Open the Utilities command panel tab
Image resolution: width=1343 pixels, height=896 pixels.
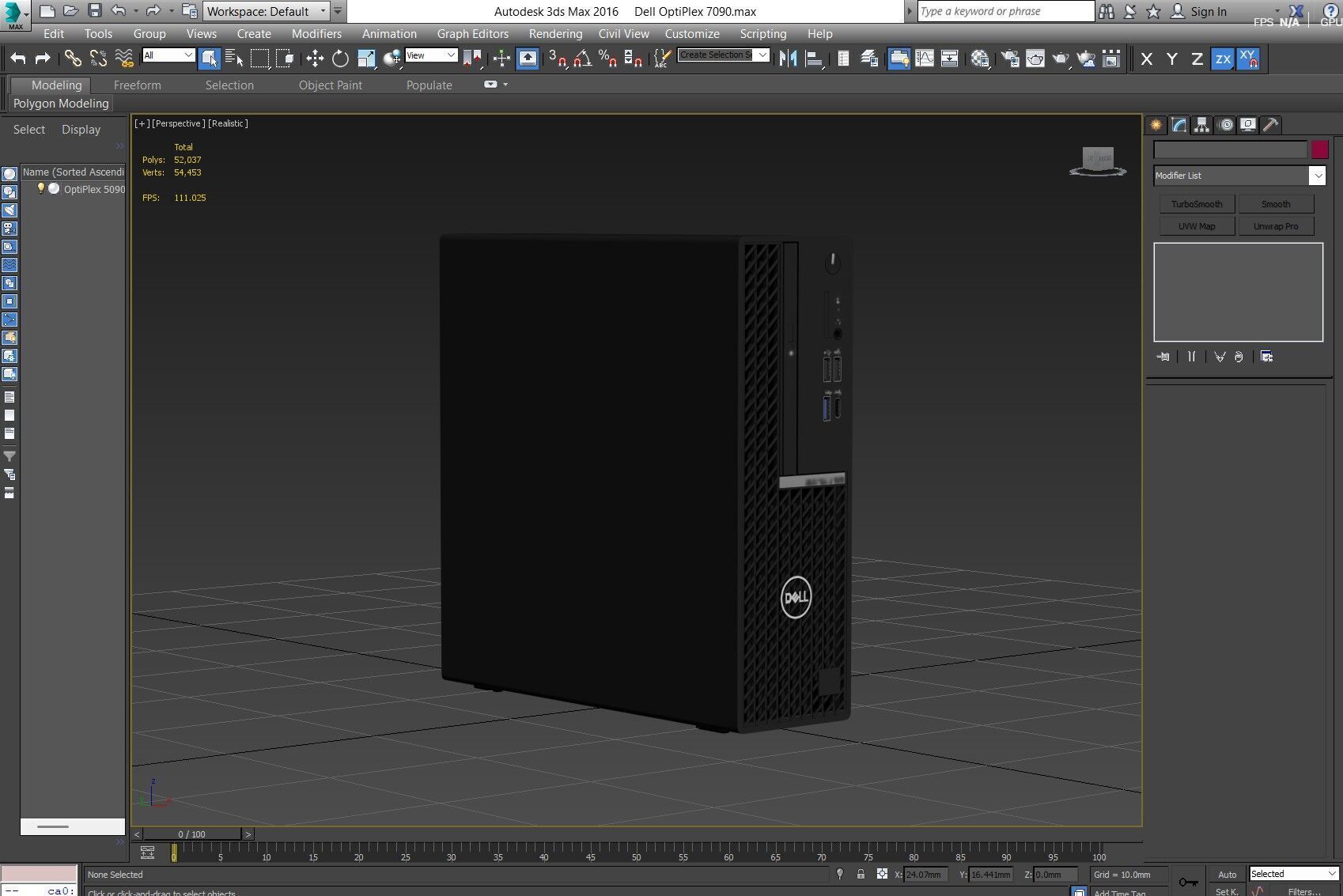click(x=1270, y=125)
